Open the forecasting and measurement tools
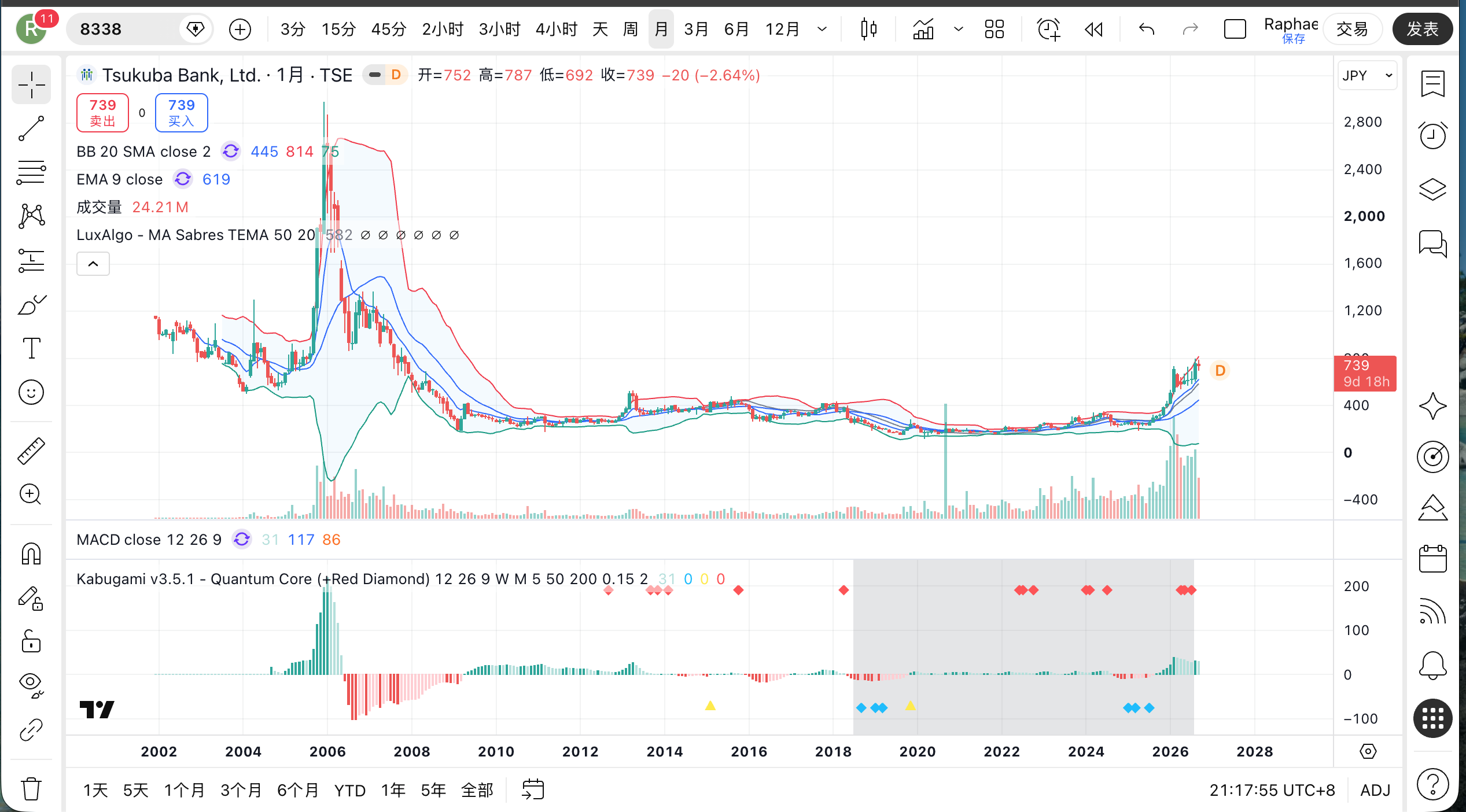The image size is (1466, 812). coord(31,260)
